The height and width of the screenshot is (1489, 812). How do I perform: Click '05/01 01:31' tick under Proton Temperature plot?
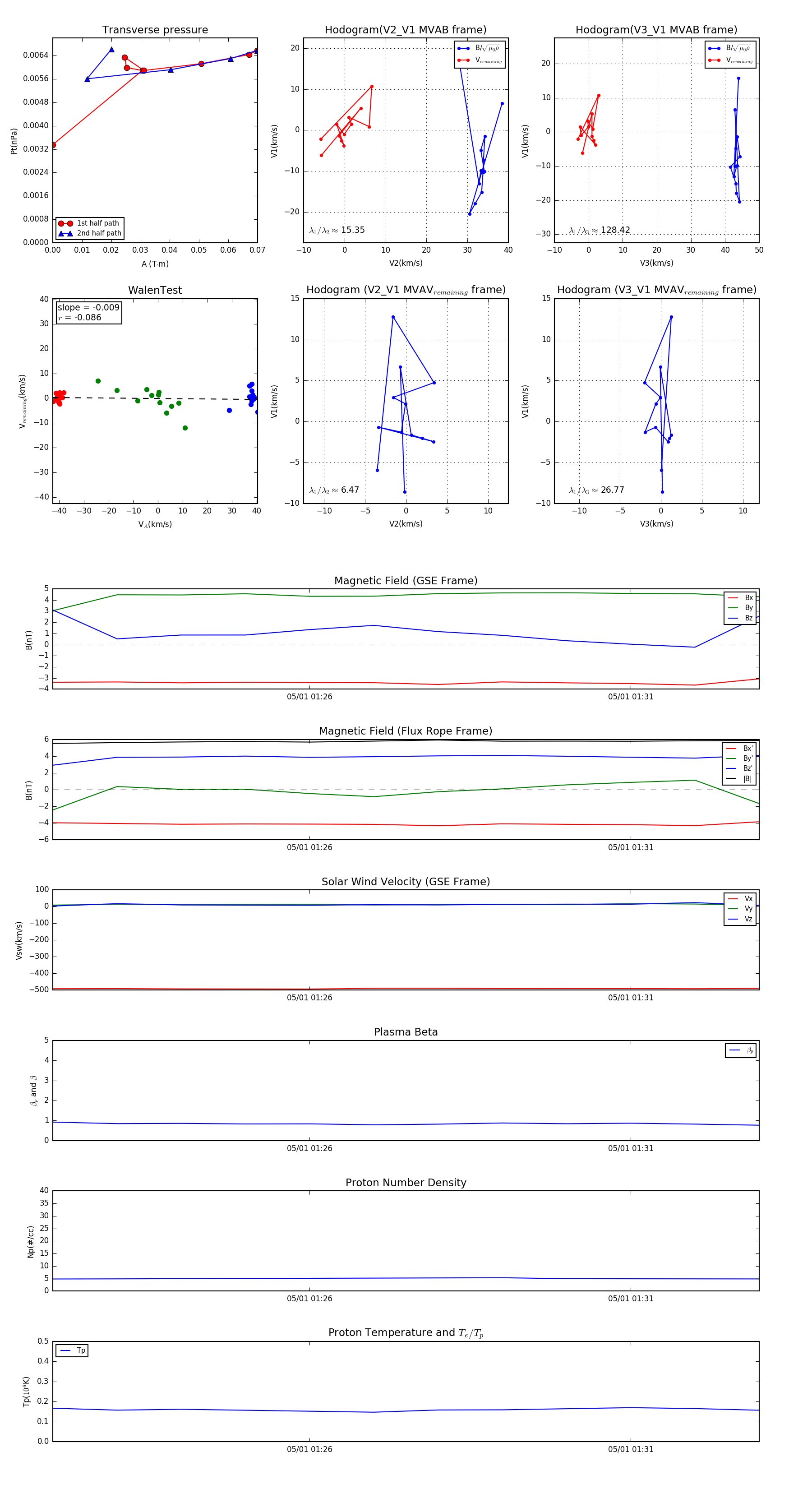point(631,1449)
